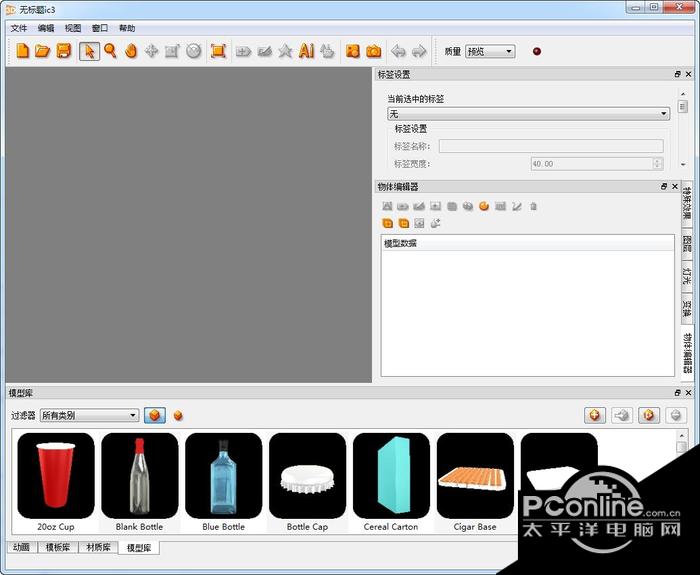Switch to the 动画 tab

click(x=21, y=547)
